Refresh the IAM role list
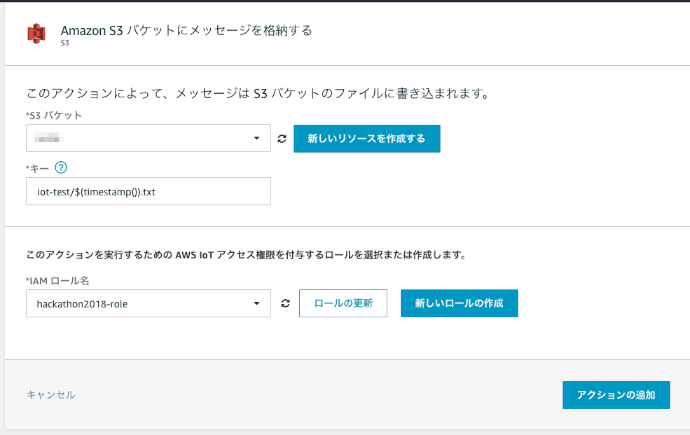The height and width of the screenshot is (435, 690). coord(286,303)
